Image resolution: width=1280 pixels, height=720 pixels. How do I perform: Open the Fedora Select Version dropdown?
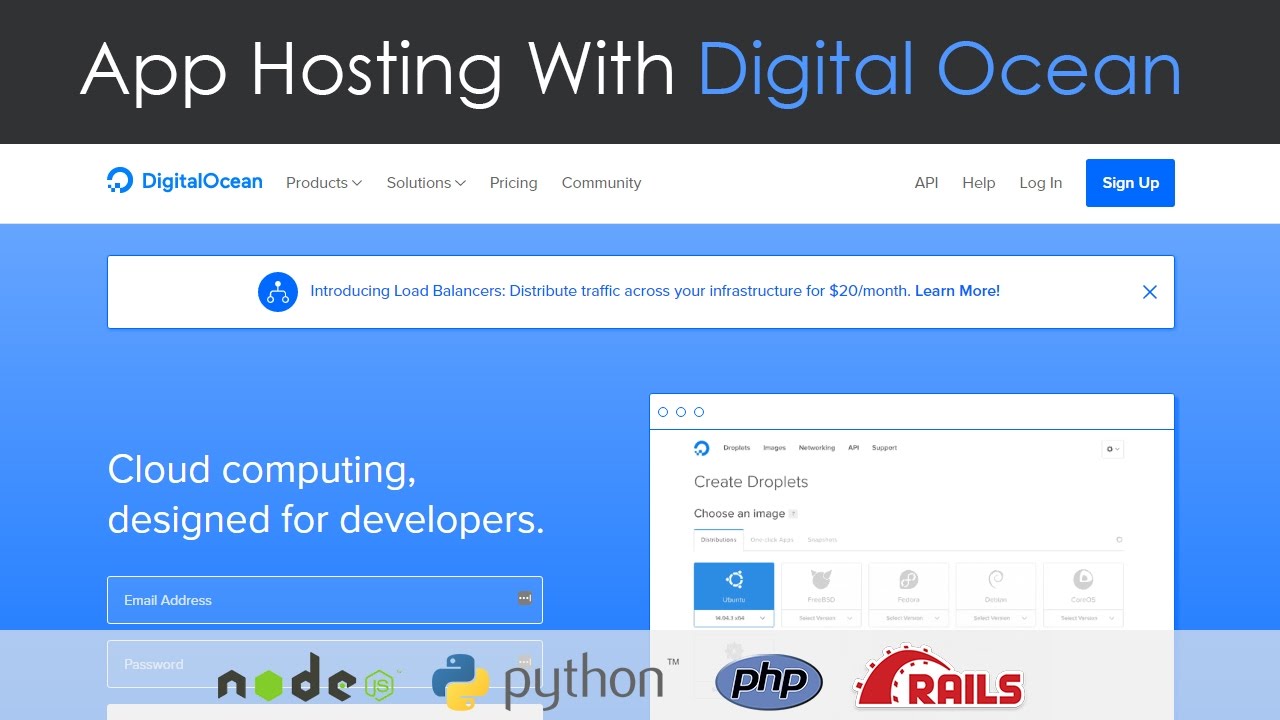(908, 618)
